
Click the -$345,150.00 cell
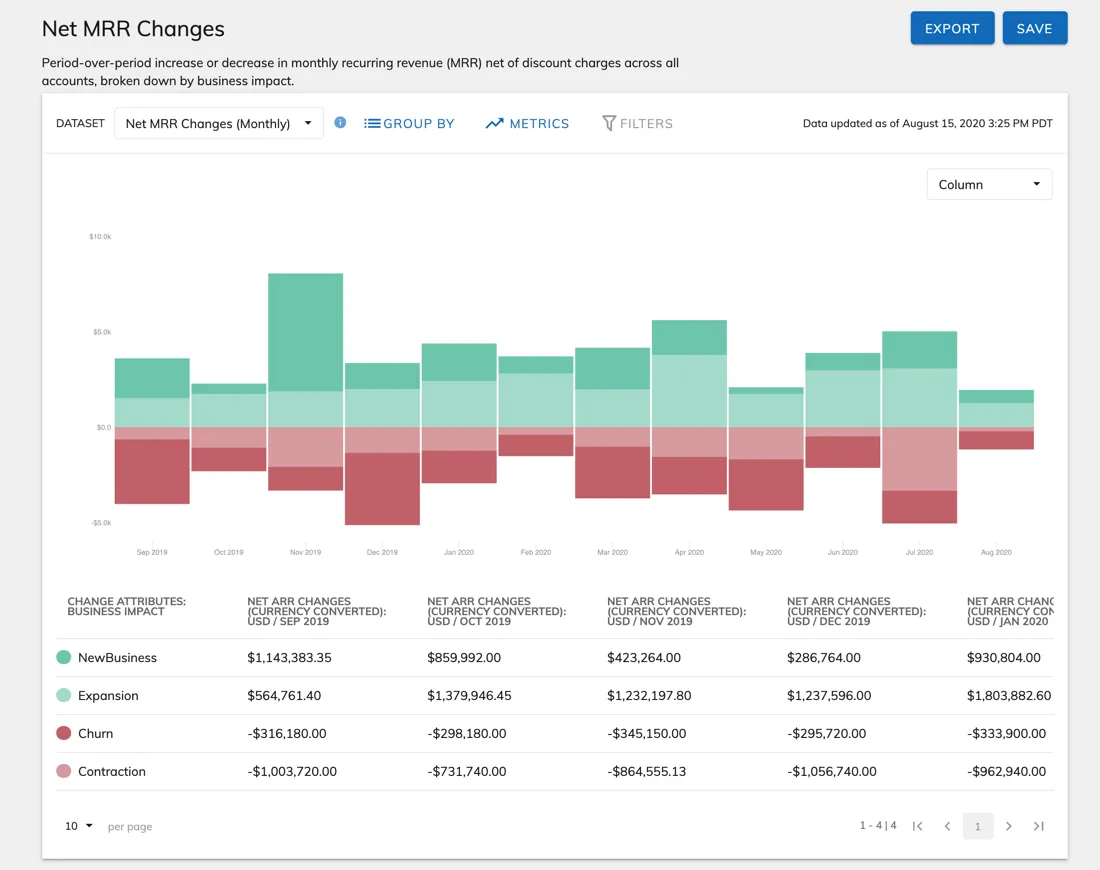pyautogui.click(x=646, y=733)
